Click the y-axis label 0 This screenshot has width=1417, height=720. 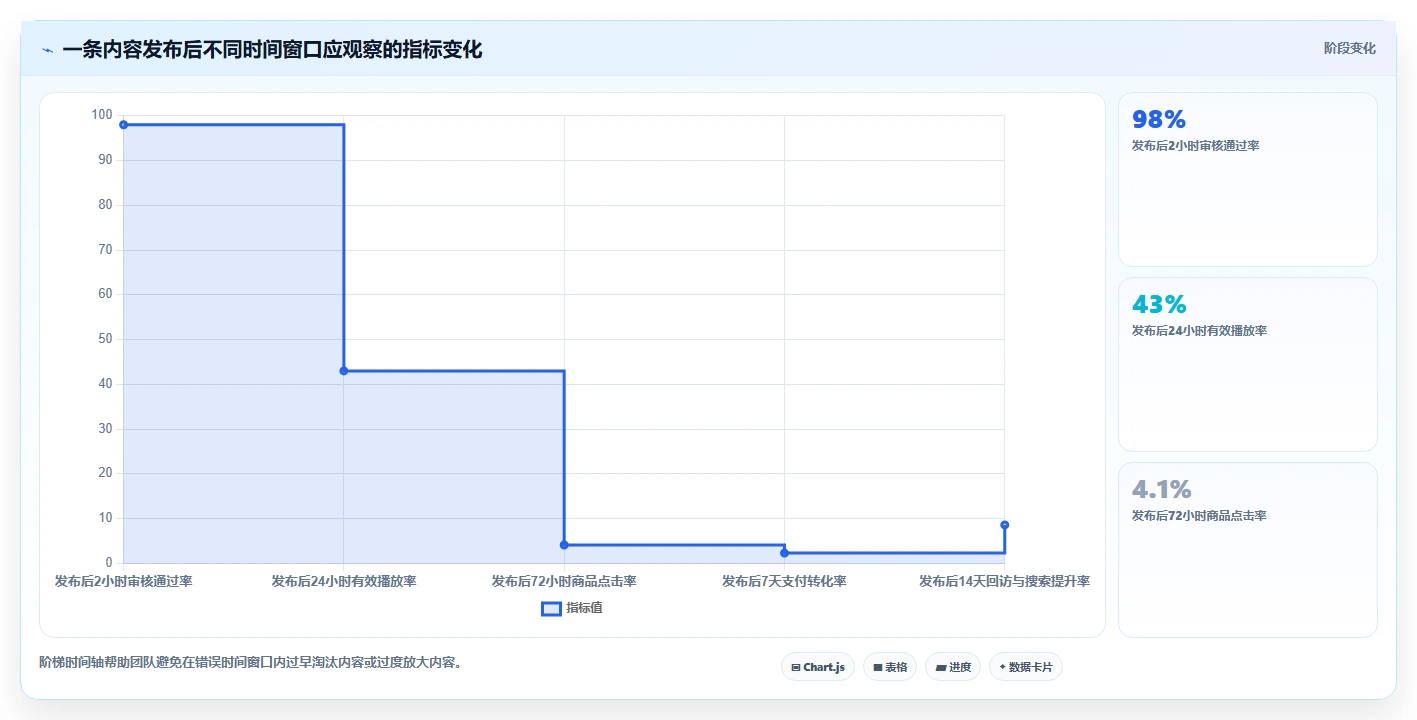coord(109,563)
